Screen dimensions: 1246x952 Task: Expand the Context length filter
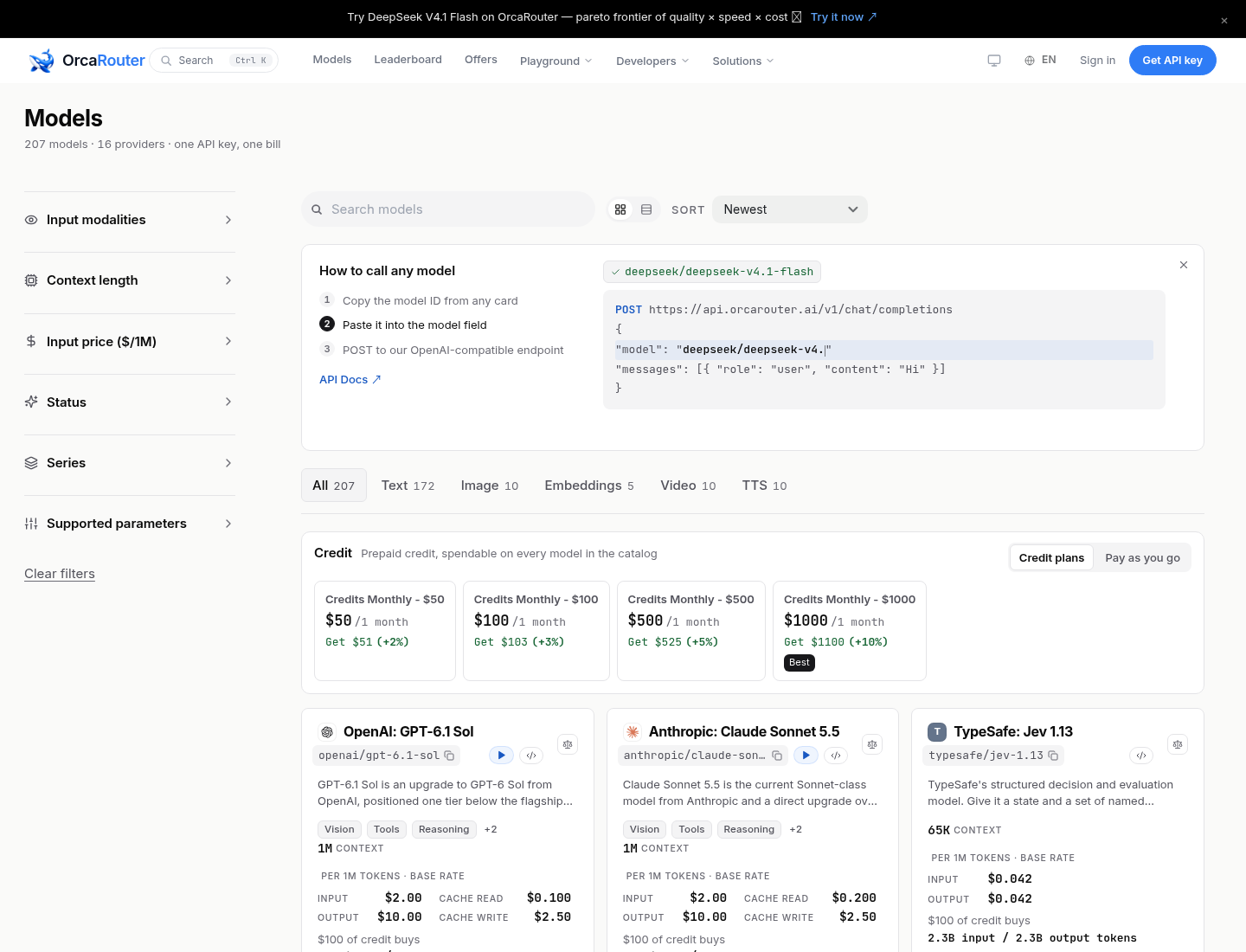click(x=130, y=280)
